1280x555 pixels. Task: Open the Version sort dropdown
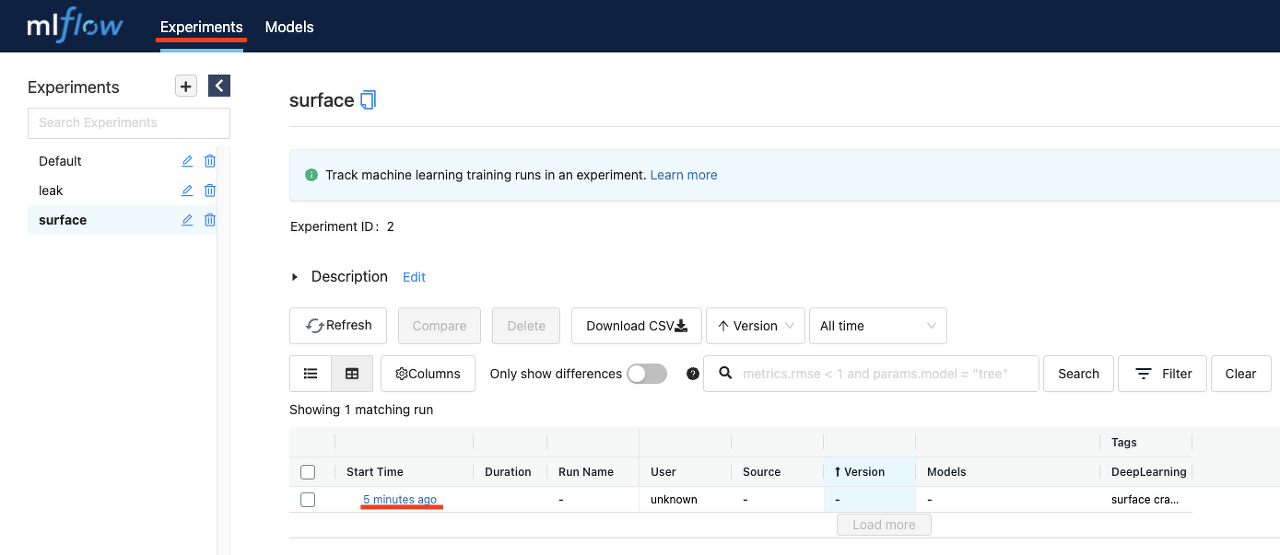click(x=755, y=326)
